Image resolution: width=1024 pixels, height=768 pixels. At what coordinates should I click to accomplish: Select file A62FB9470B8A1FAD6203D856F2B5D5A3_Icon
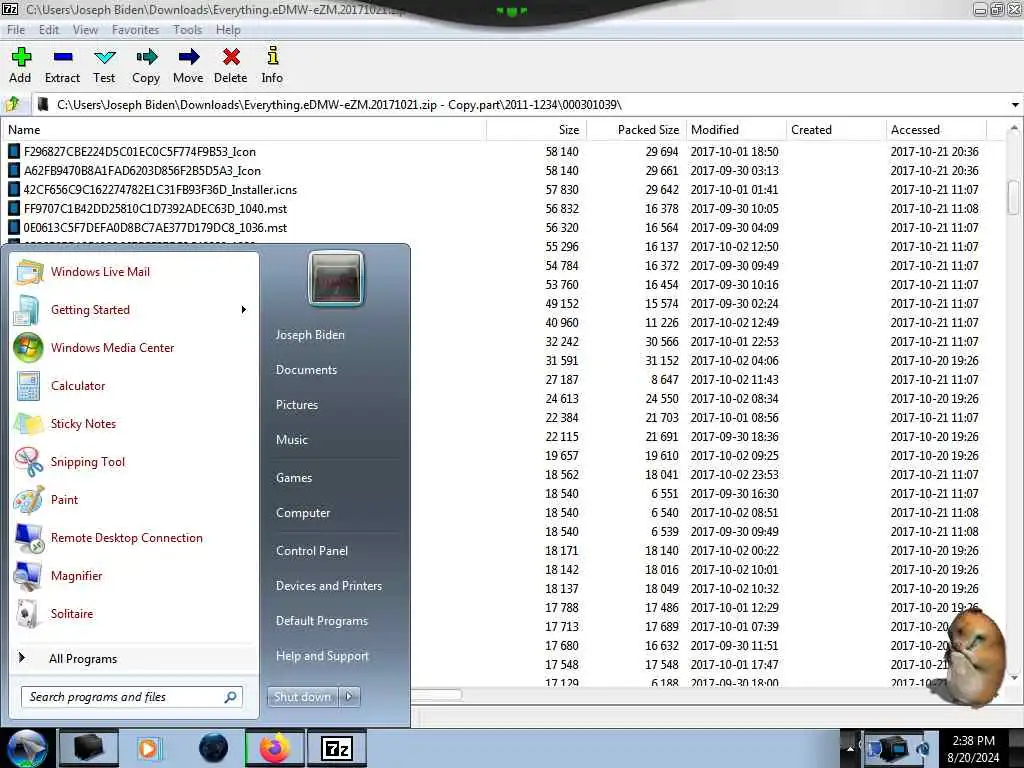142,170
